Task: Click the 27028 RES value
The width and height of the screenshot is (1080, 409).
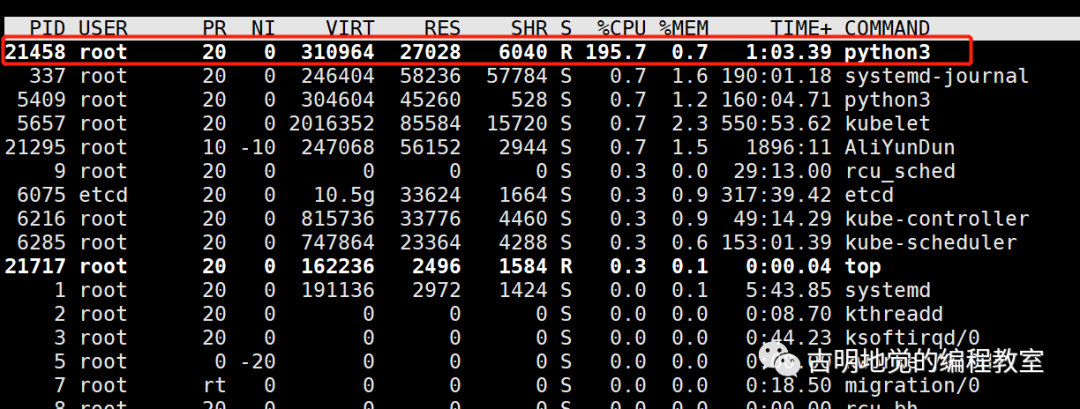Action: click(x=430, y=52)
